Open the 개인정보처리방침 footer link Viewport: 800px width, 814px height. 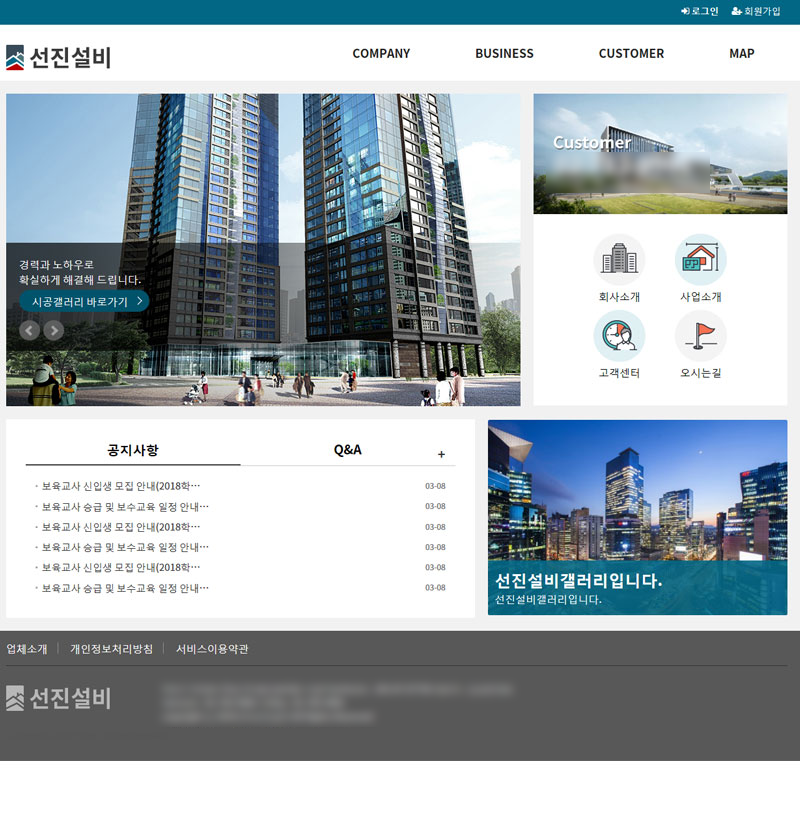(x=111, y=649)
